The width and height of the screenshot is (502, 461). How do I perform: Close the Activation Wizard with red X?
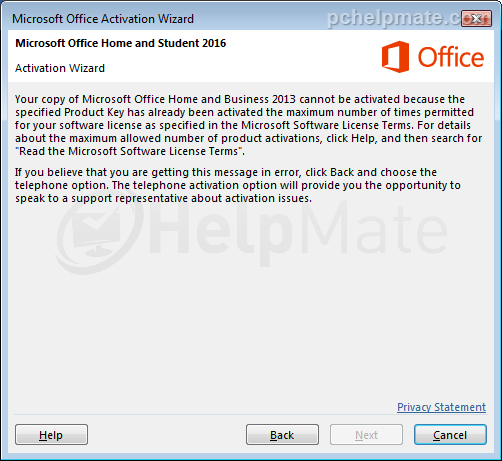(x=477, y=18)
